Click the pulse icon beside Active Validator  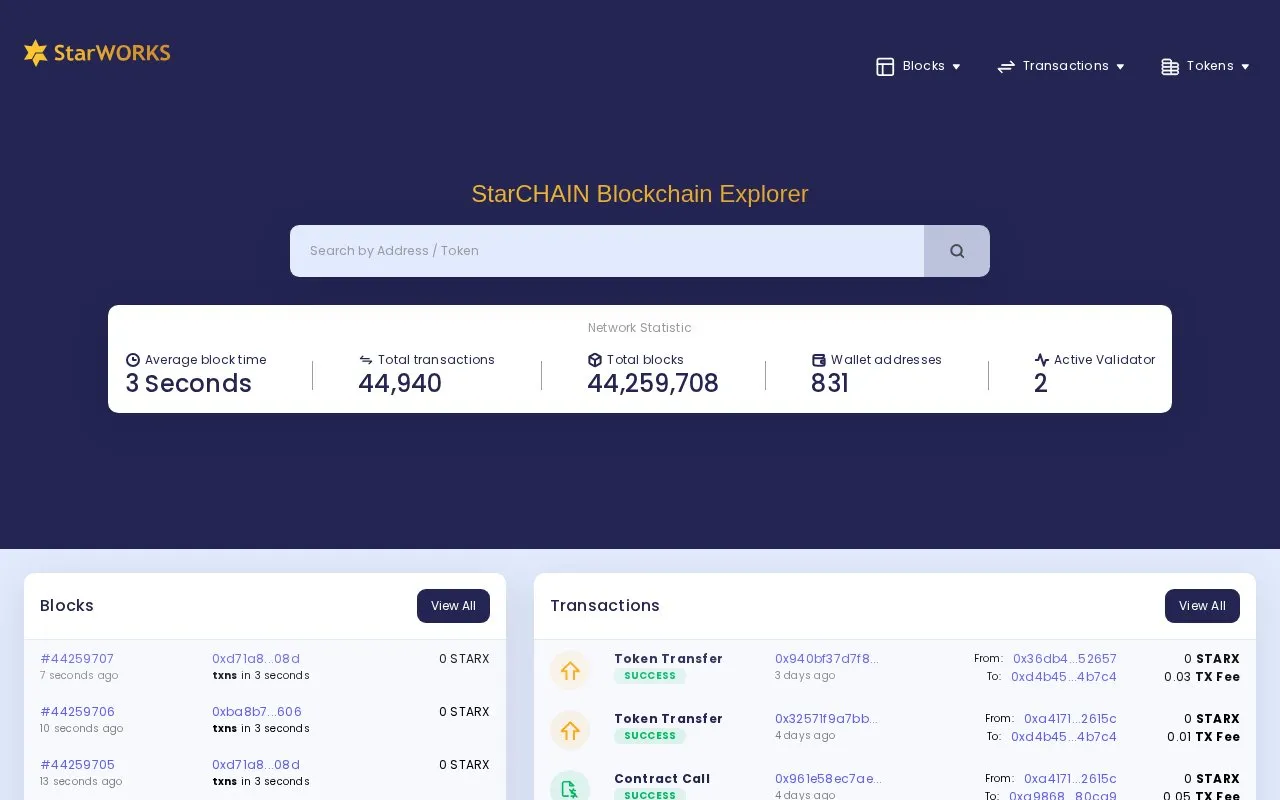pos(1042,360)
